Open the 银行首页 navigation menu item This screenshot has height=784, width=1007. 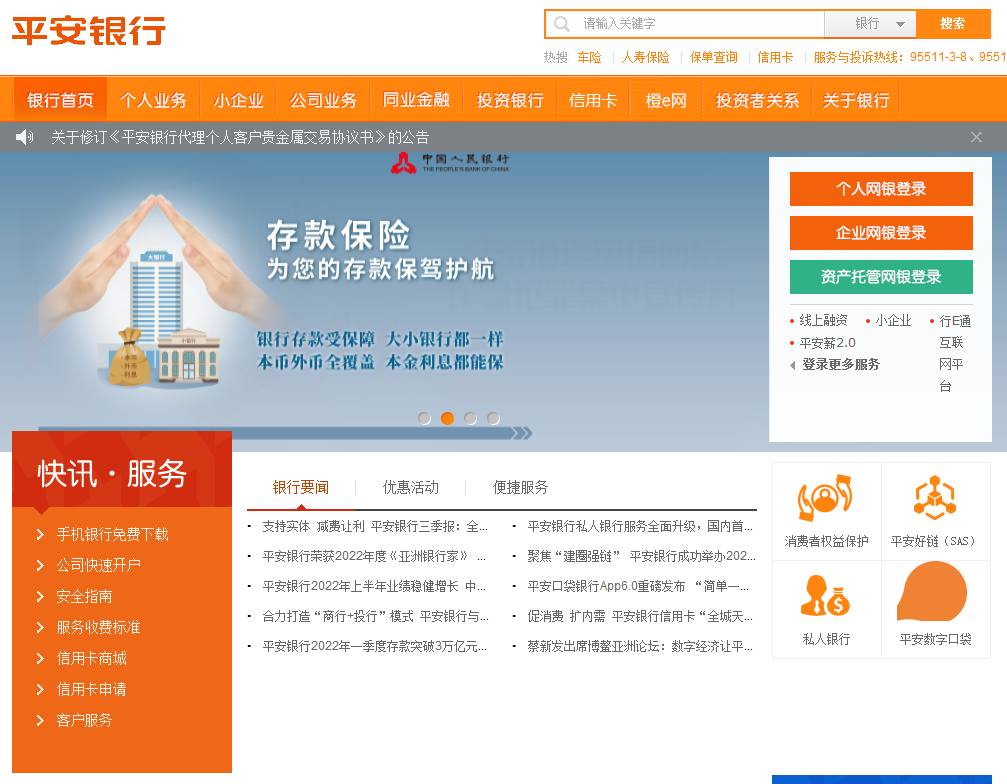coord(60,100)
